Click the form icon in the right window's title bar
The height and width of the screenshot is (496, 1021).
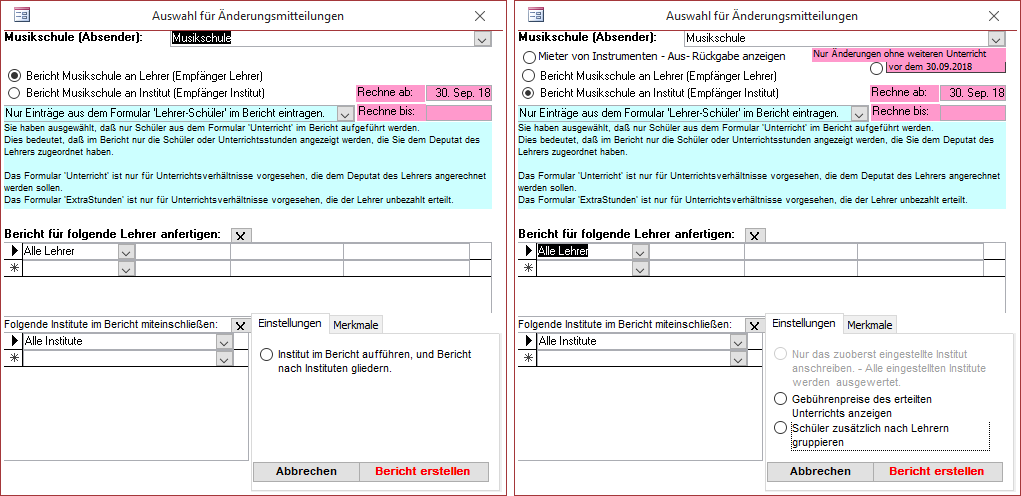coord(535,15)
